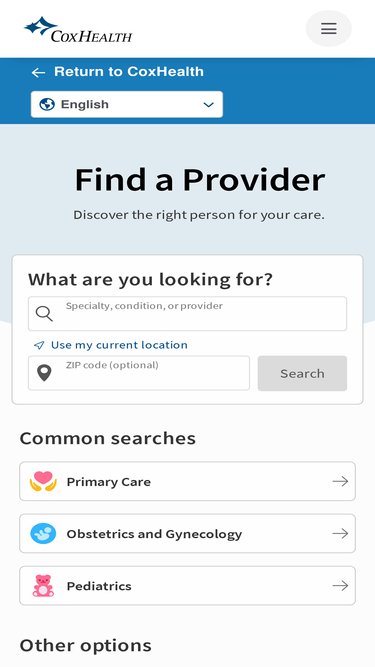The height and width of the screenshot is (667, 375).
Task: Select the Obstetrics and Gynecology search option
Action: (188, 533)
